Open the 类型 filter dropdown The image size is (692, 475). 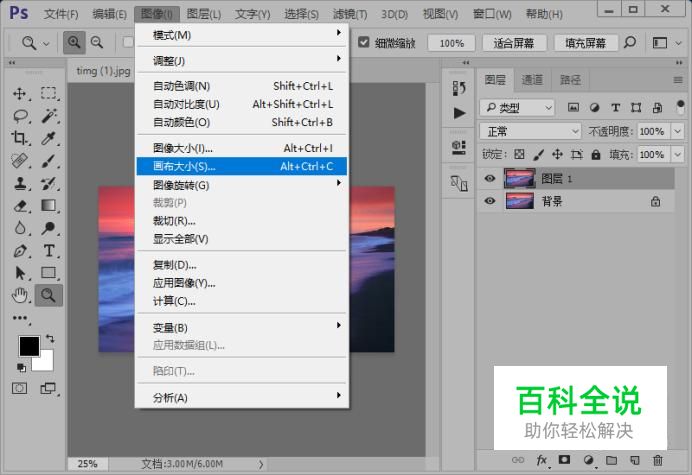517,107
